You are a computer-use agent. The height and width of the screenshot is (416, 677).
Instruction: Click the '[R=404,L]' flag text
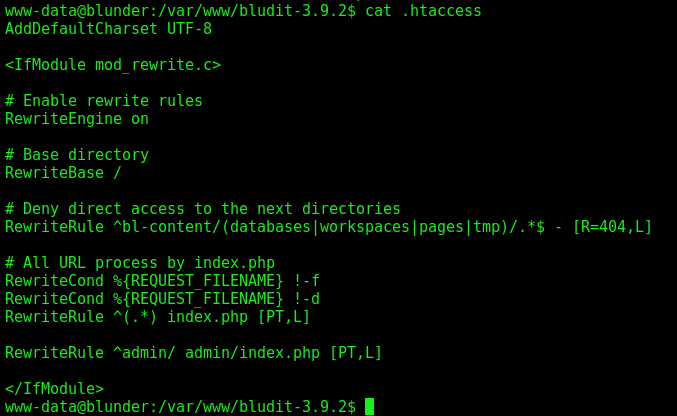click(612, 227)
